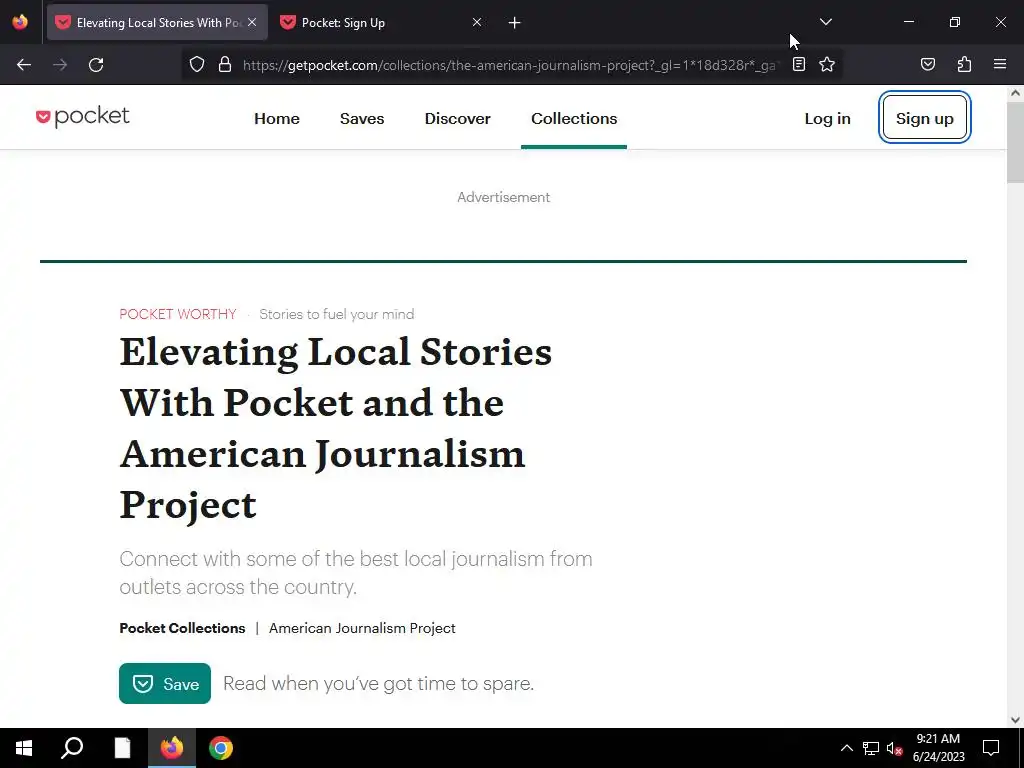Toggle Reader View icon in address bar

coord(799,64)
